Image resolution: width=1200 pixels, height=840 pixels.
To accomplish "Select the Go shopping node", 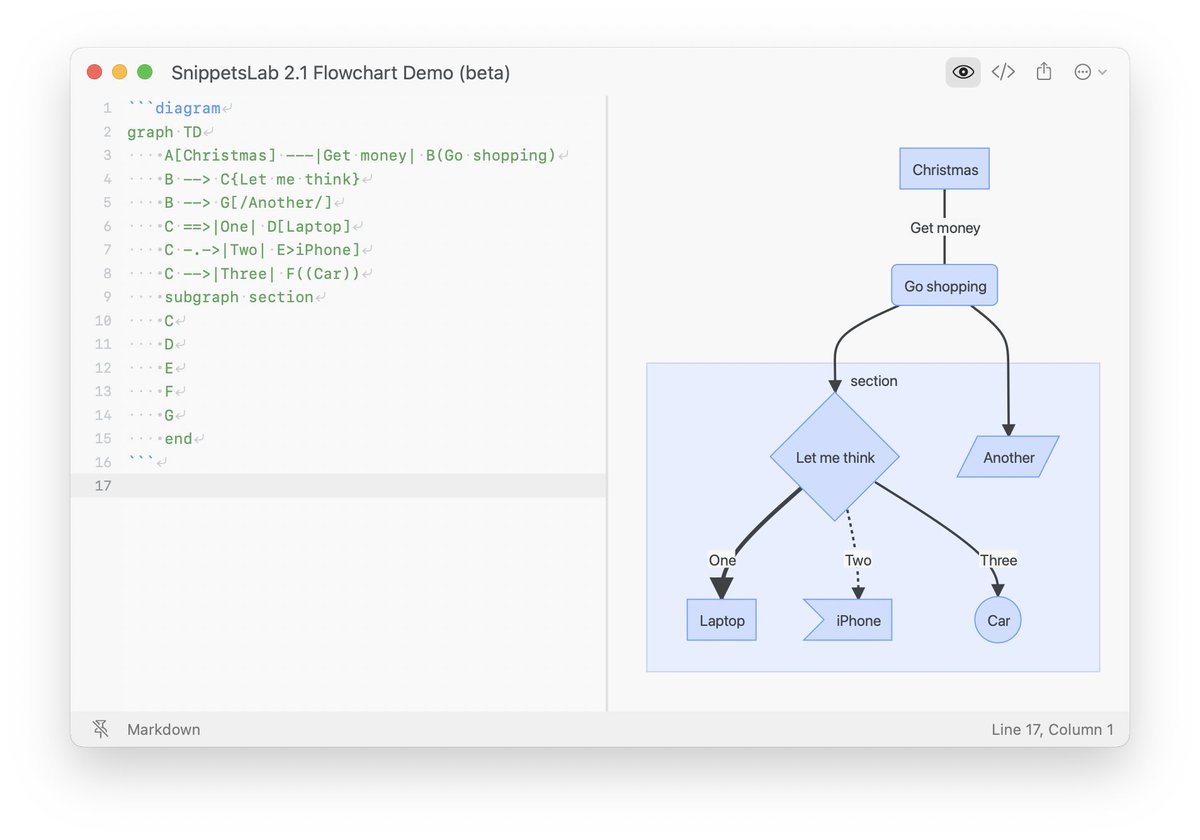I will [x=945, y=286].
